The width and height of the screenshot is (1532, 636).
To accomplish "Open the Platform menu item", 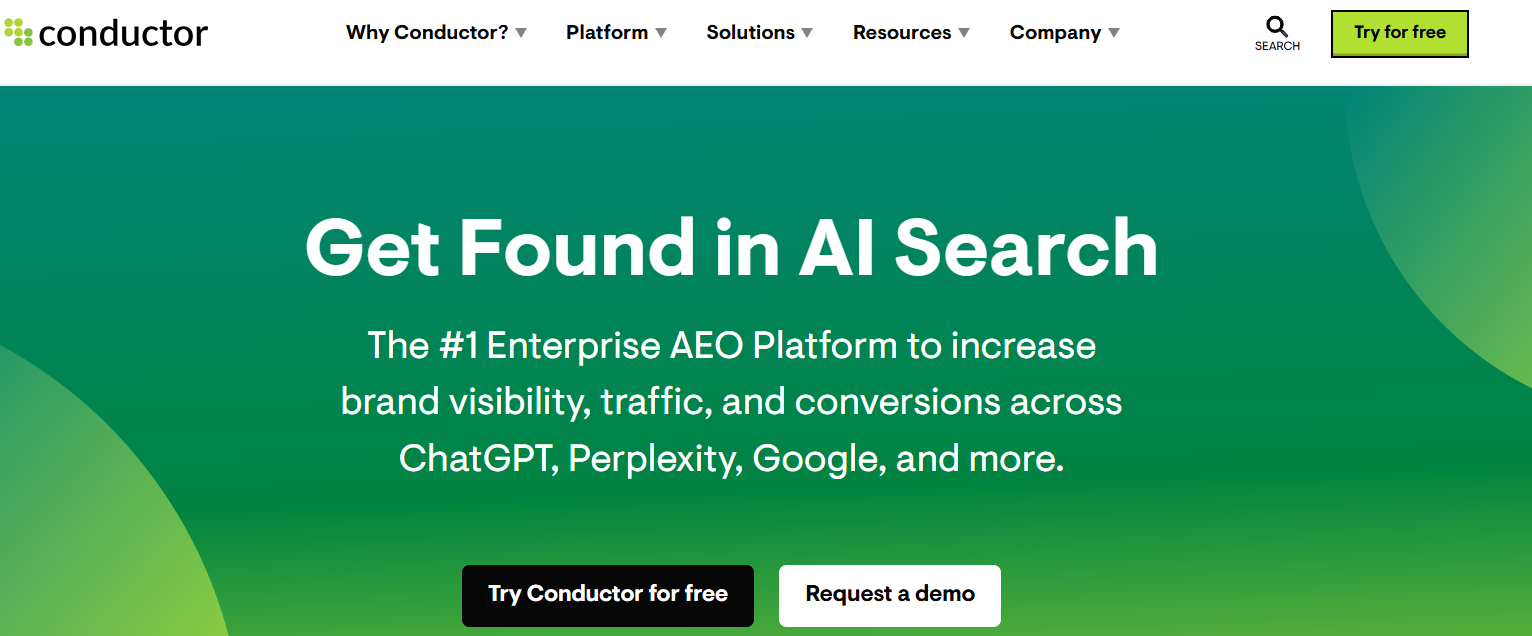I will 606,33.
